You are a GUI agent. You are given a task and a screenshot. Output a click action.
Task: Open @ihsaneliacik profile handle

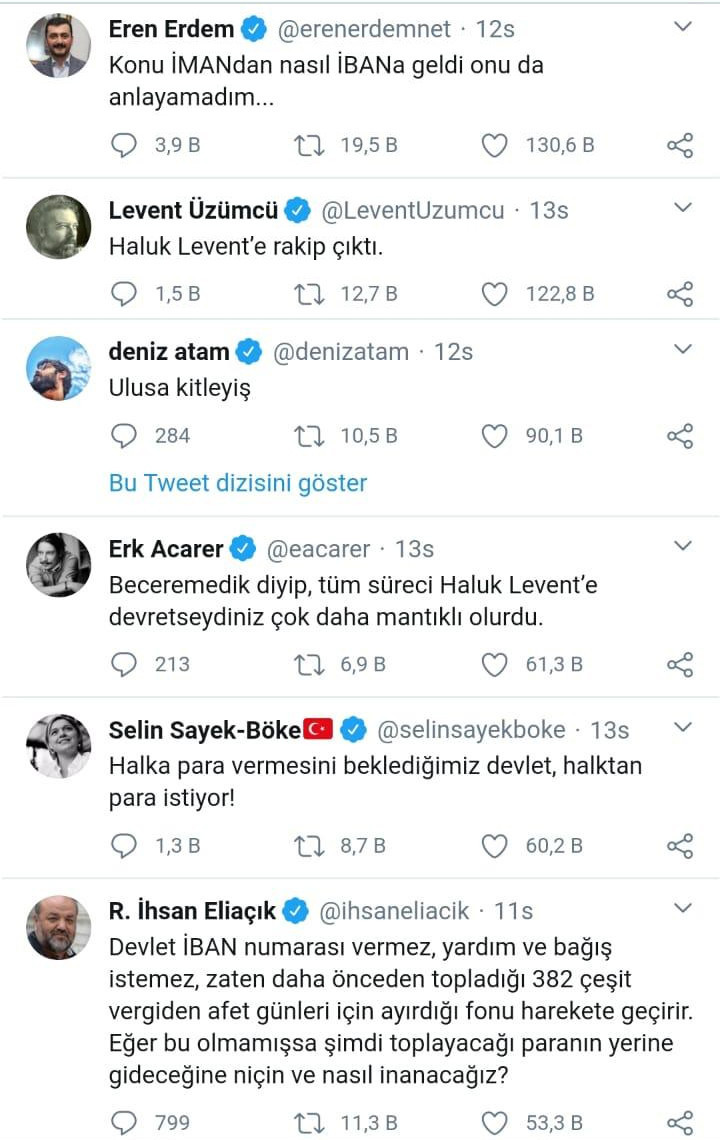[397, 910]
